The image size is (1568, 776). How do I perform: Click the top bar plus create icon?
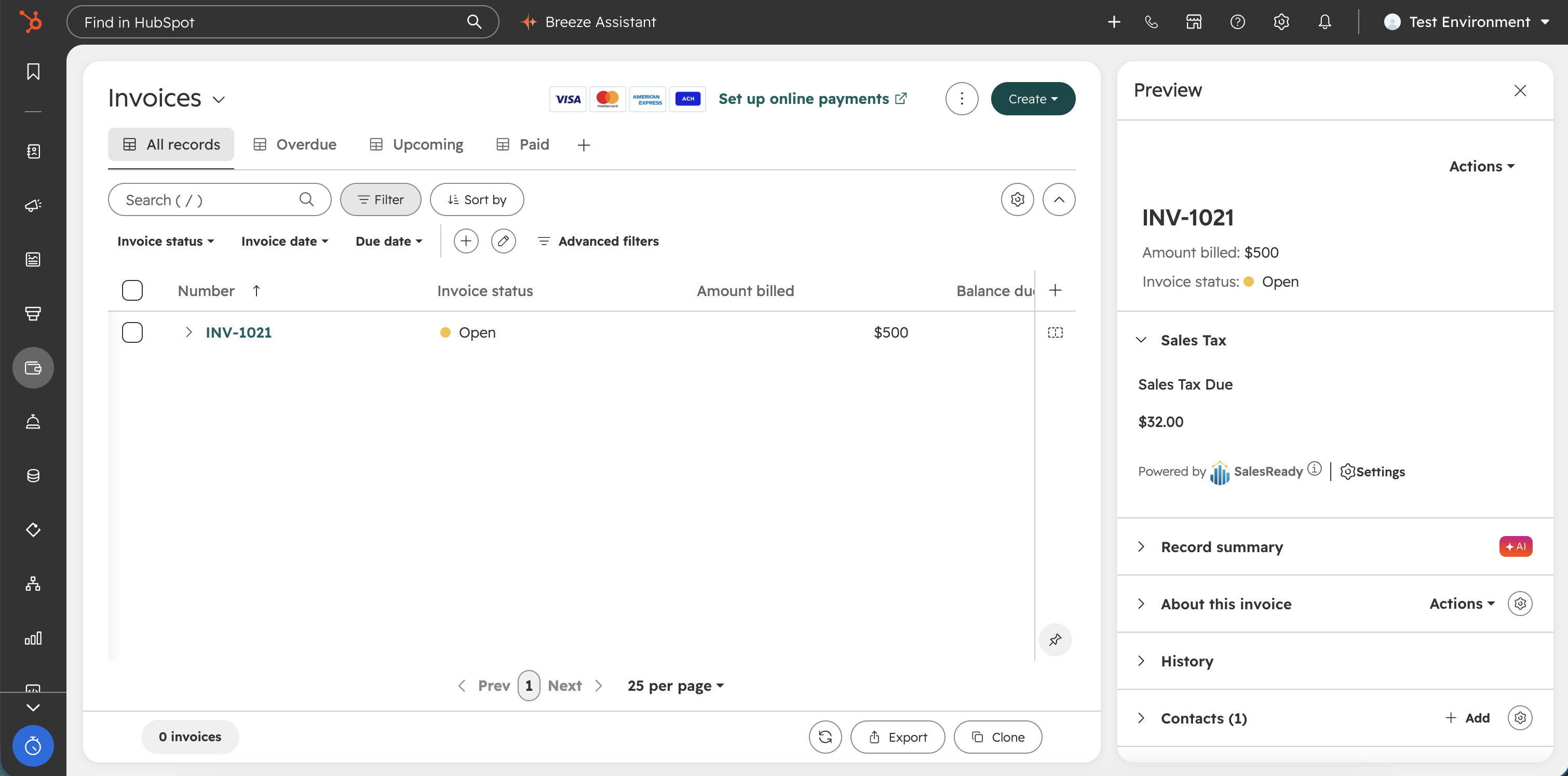click(1114, 22)
